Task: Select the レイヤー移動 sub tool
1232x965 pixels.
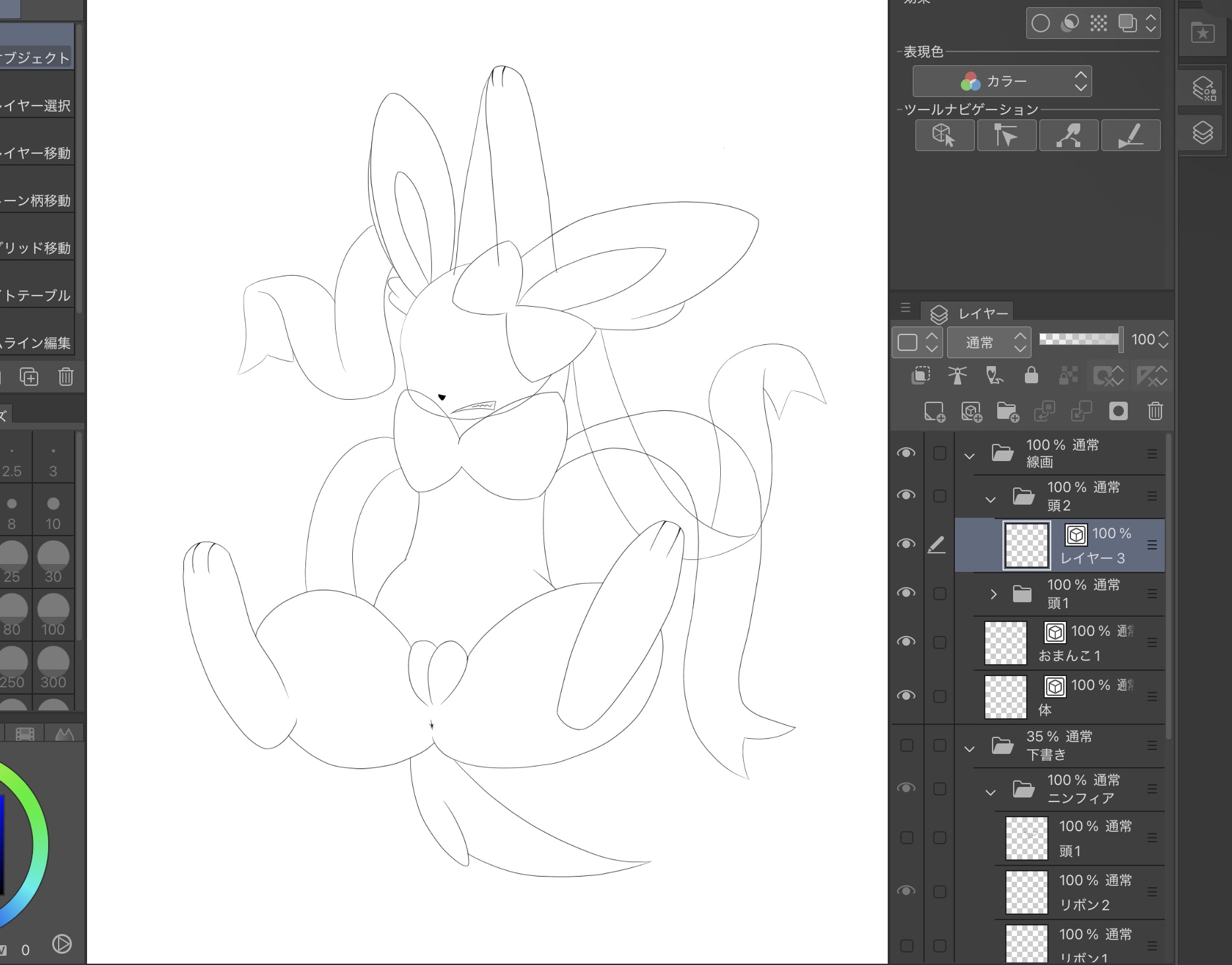Action: 38,153
